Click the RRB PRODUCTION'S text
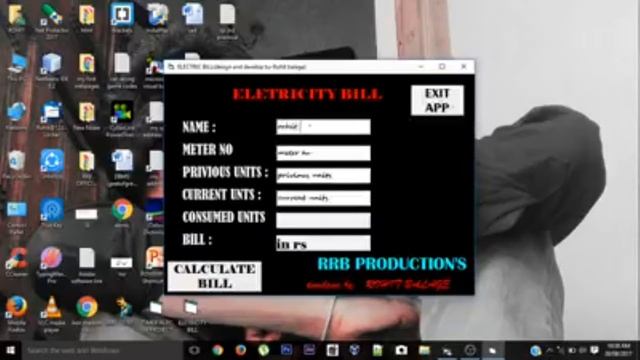This screenshot has height=360, width=640. click(392, 264)
